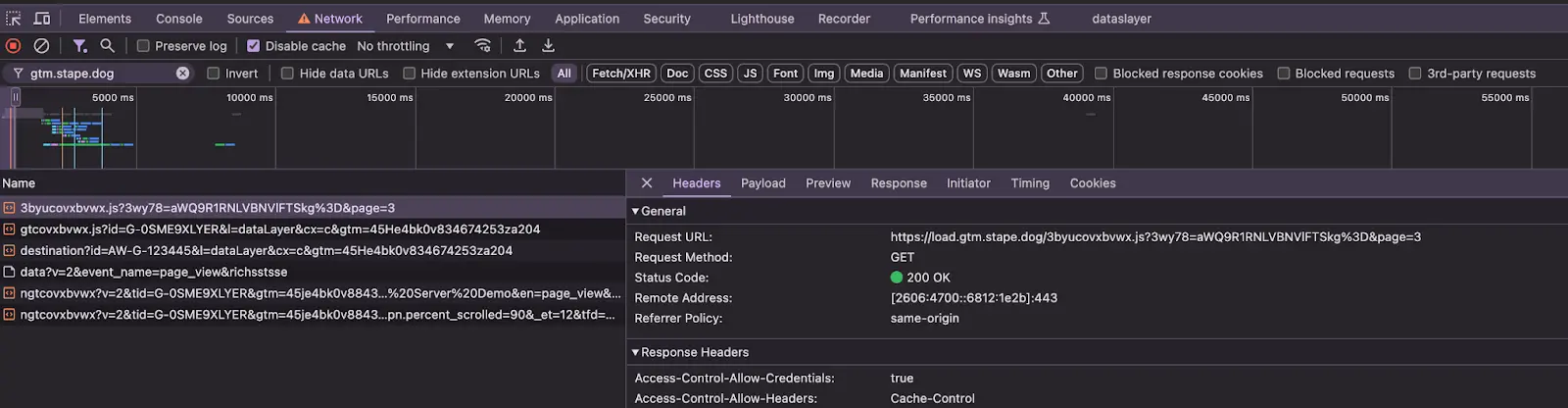This screenshot has width=1568, height=408.
Task: Check the Invert filter checkbox
Action: [213, 74]
